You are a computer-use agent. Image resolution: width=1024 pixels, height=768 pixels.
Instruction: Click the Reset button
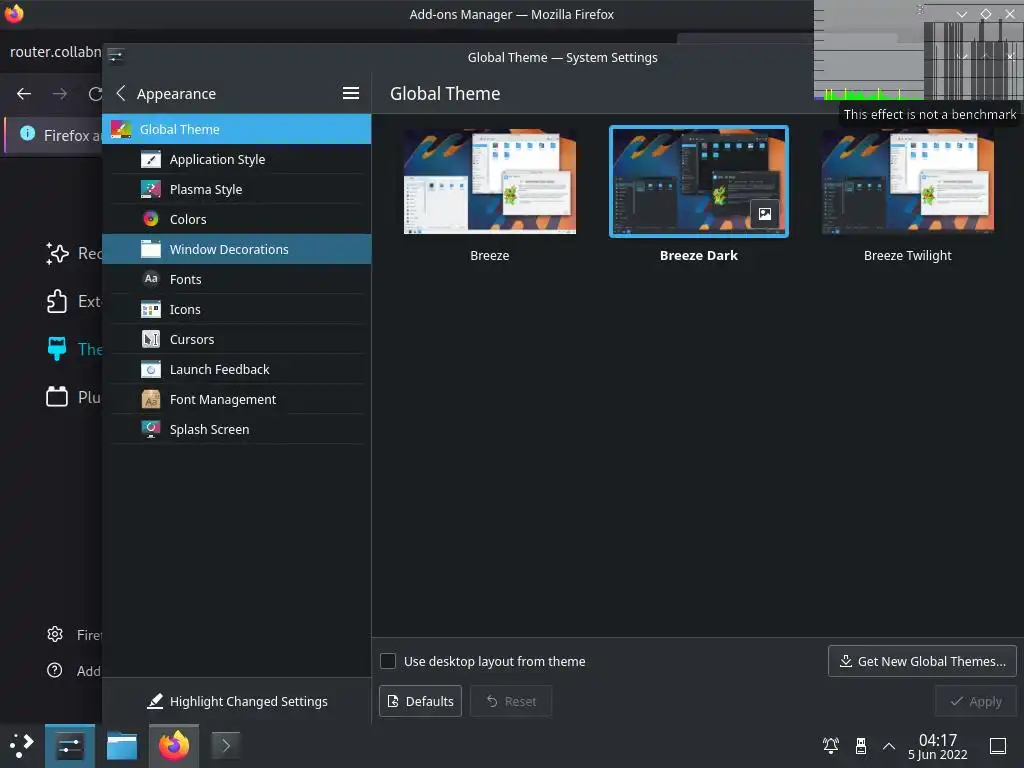511,701
